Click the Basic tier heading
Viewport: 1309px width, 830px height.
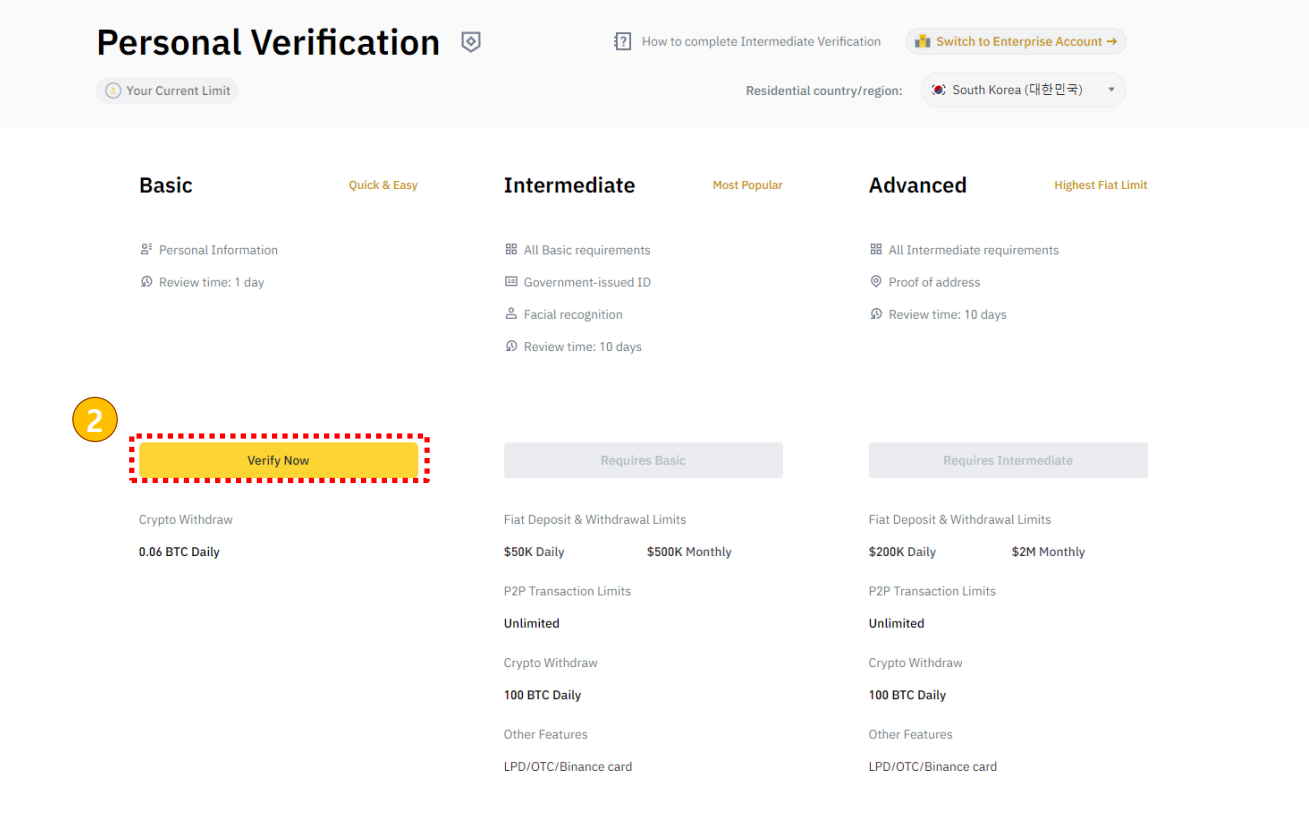click(166, 185)
